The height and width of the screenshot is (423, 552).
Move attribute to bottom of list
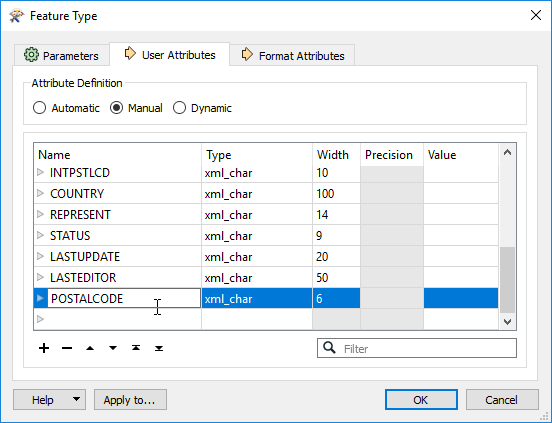pos(159,348)
